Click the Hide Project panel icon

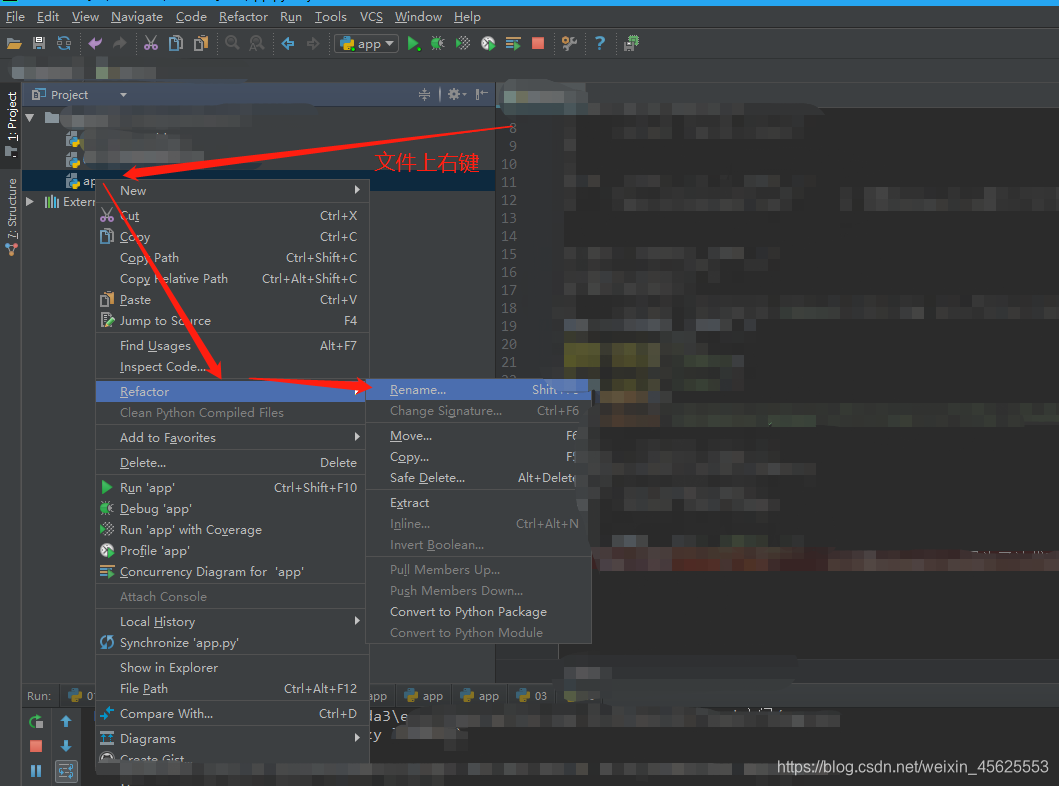point(481,95)
